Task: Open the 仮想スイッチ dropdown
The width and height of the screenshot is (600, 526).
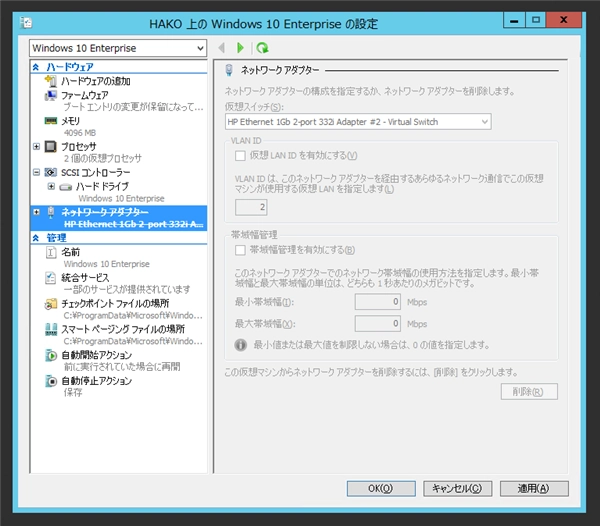Action: pos(358,122)
